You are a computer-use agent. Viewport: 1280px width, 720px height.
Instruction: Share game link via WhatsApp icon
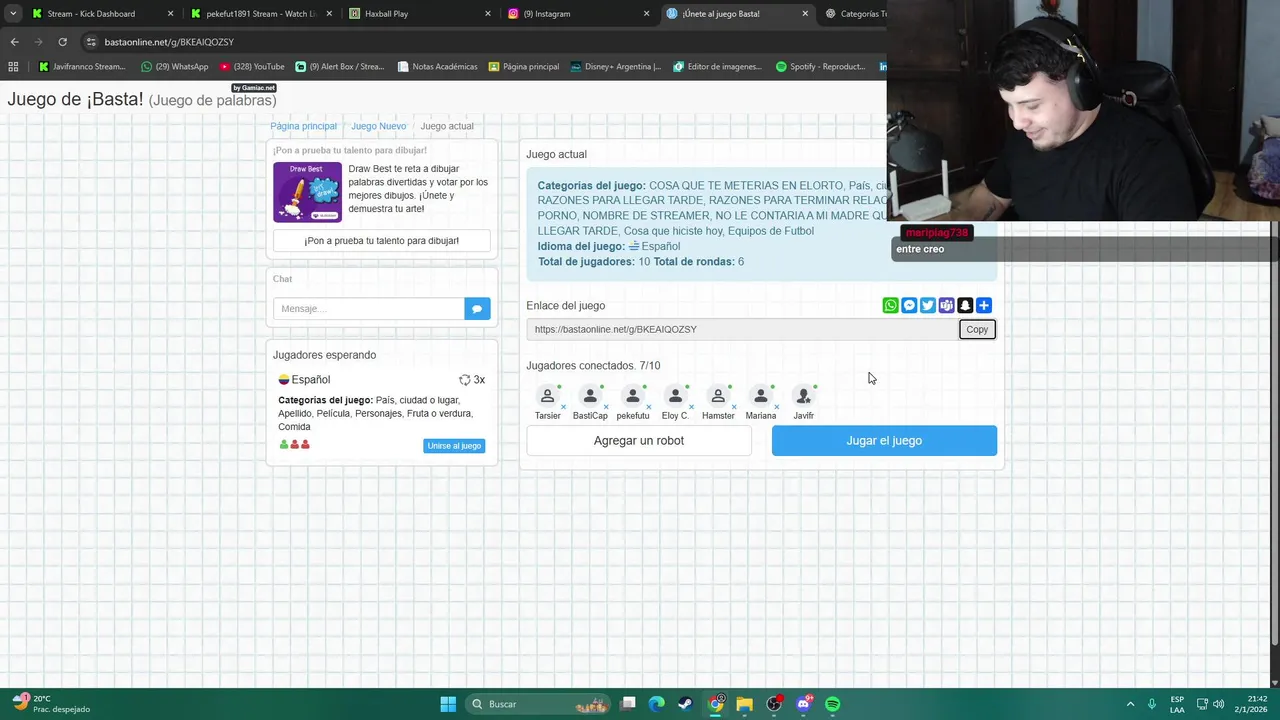[890, 305]
